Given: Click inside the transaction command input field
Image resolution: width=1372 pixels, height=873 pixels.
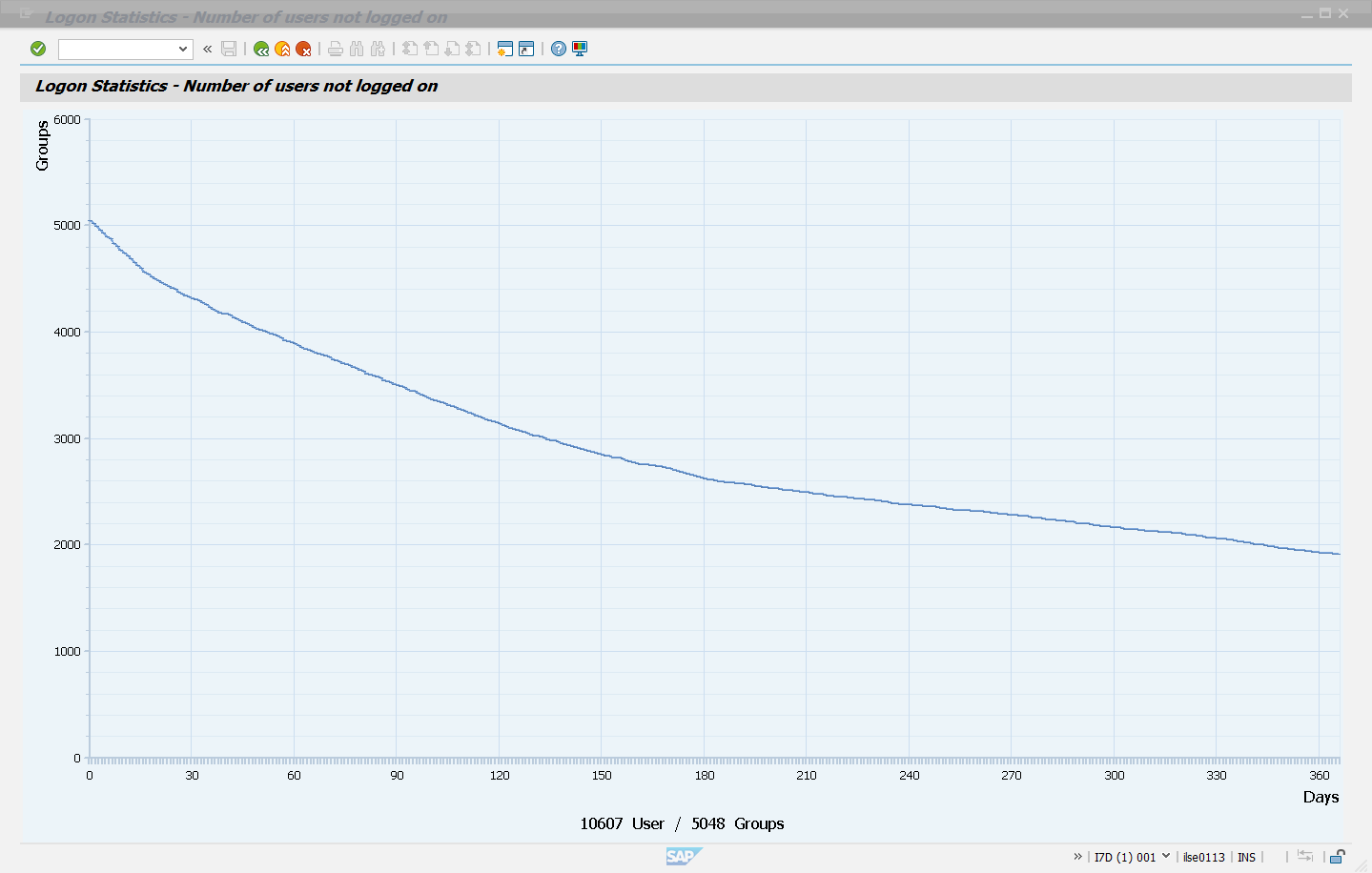Looking at the screenshot, I should [x=116, y=49].
